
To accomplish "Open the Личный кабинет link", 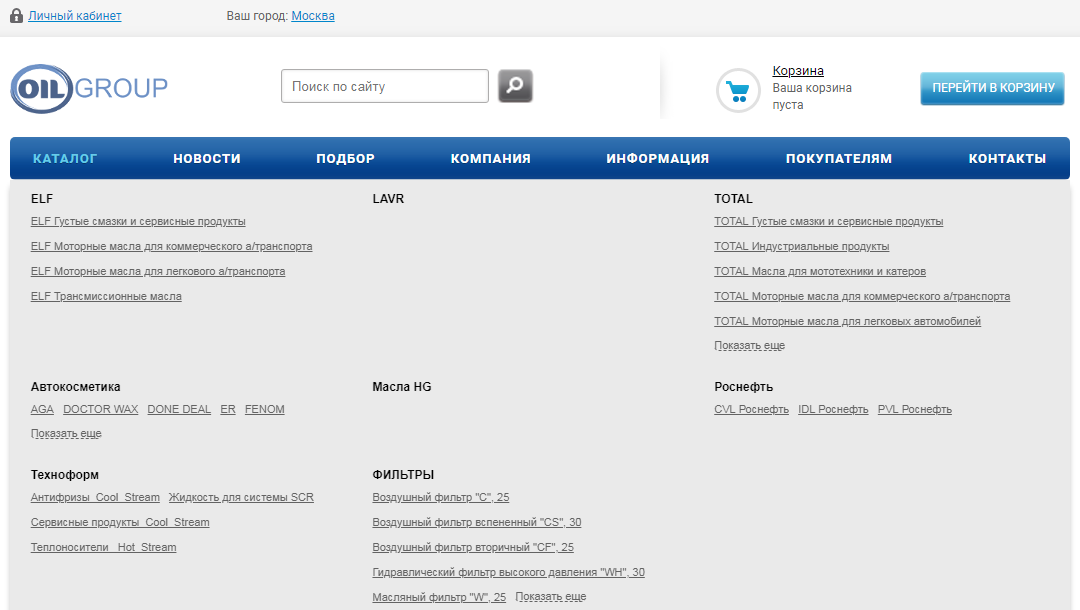I will pos(74,16).
